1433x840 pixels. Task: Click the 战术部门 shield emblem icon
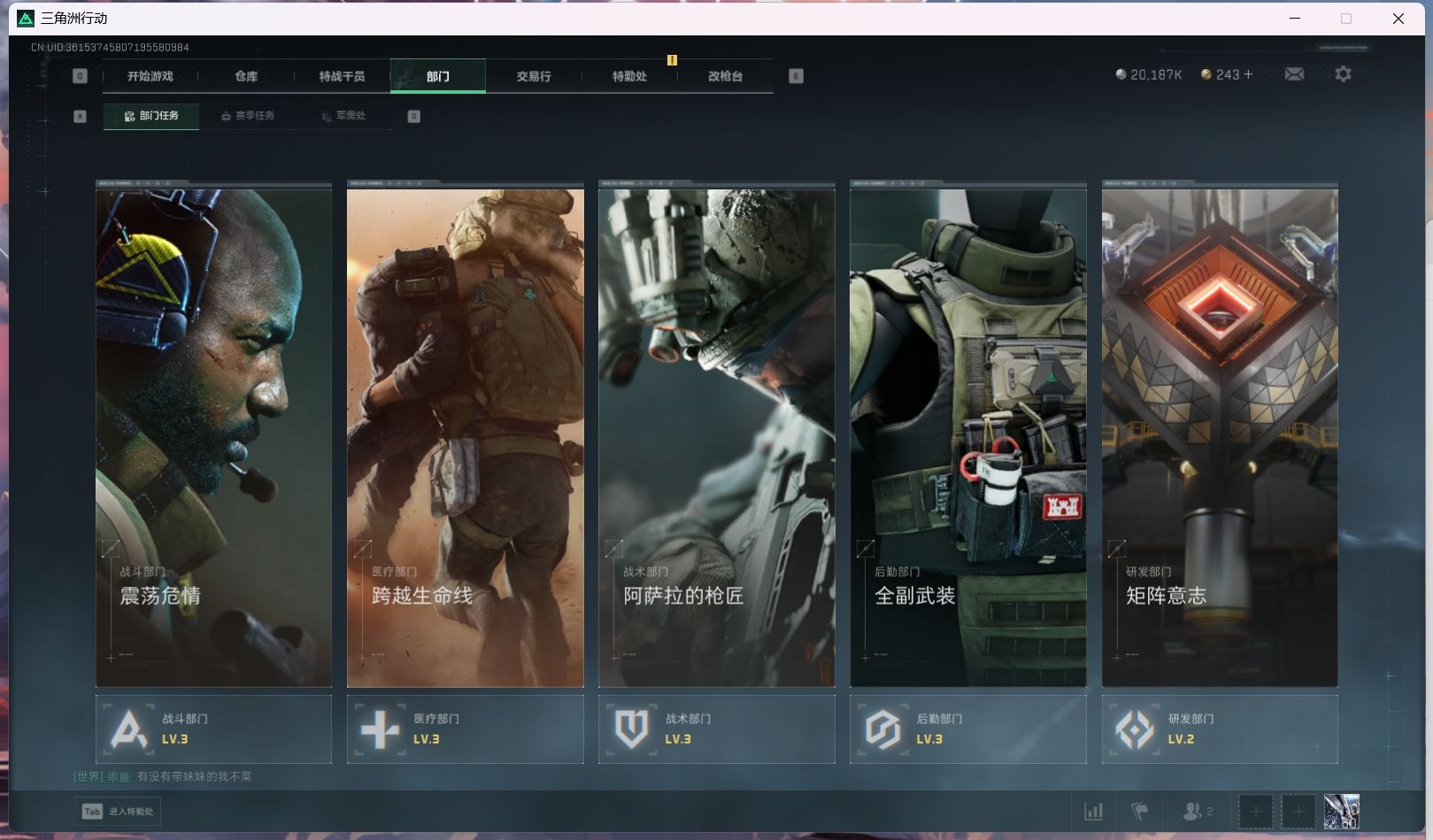[632, 729]
